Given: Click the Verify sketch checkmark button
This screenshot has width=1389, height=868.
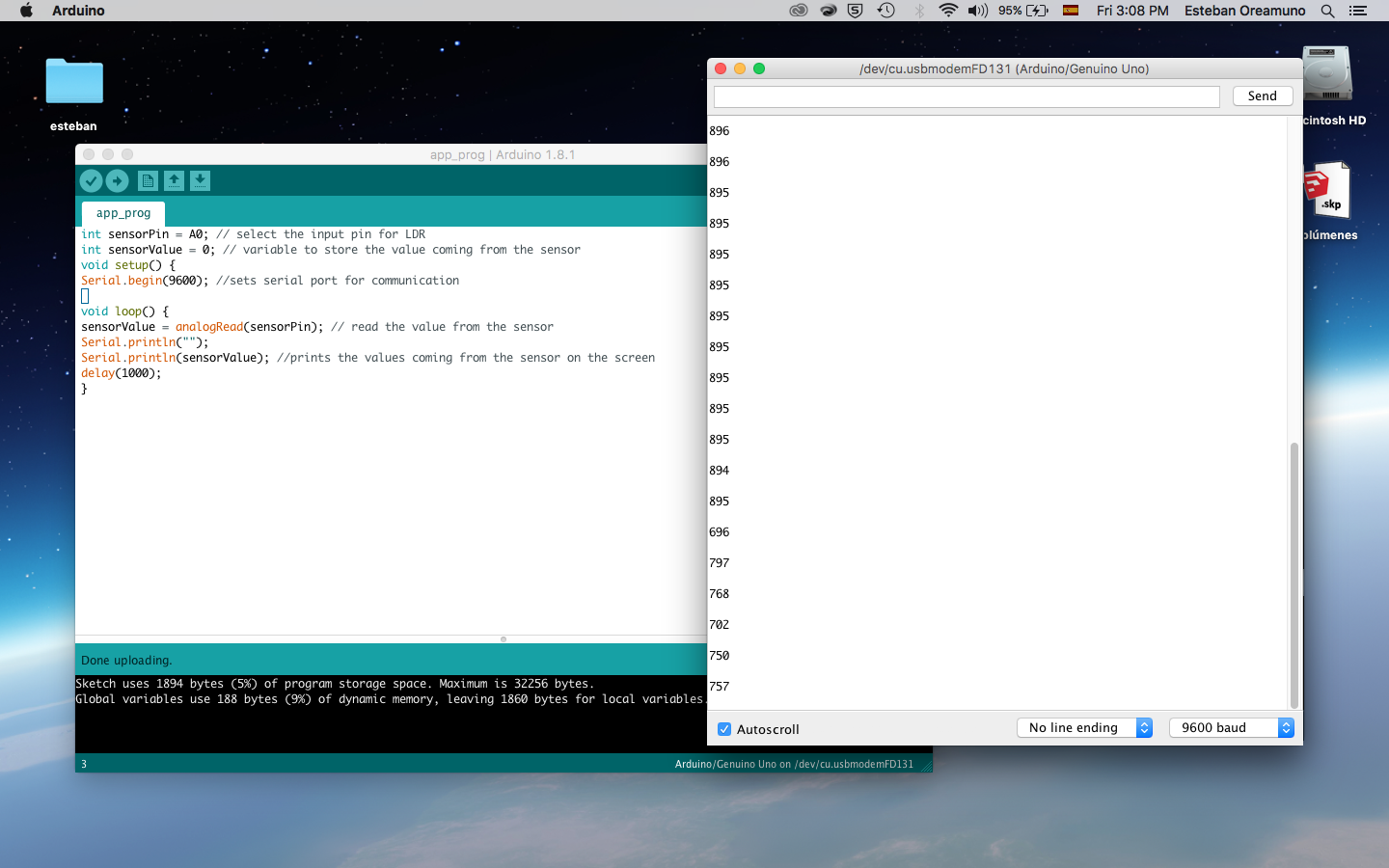Looking at the screenshot, I should 91,180.
